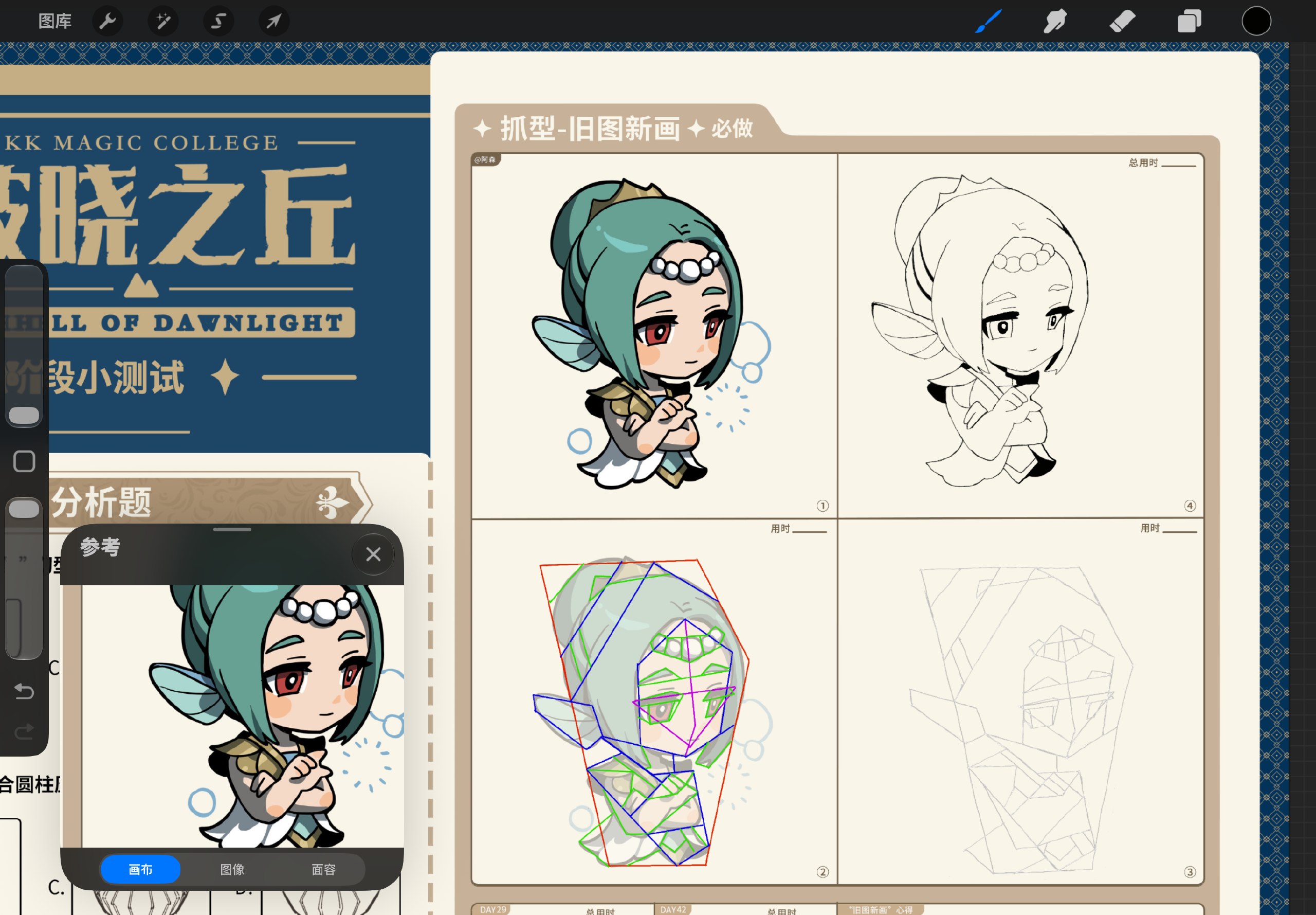This screenshot has height=915, width=1316.
Task: Switch reference to 画布 tab
Action: (x=140, y=870)
